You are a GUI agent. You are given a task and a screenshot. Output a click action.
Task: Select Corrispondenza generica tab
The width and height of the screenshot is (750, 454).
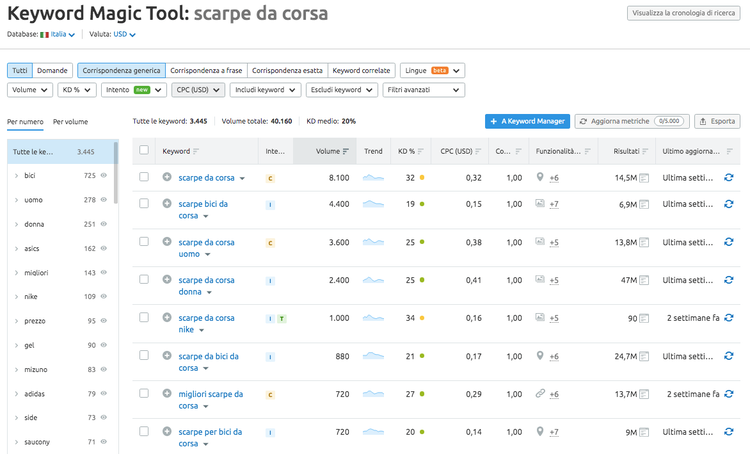pyautogui.click(x=121, y=70)
